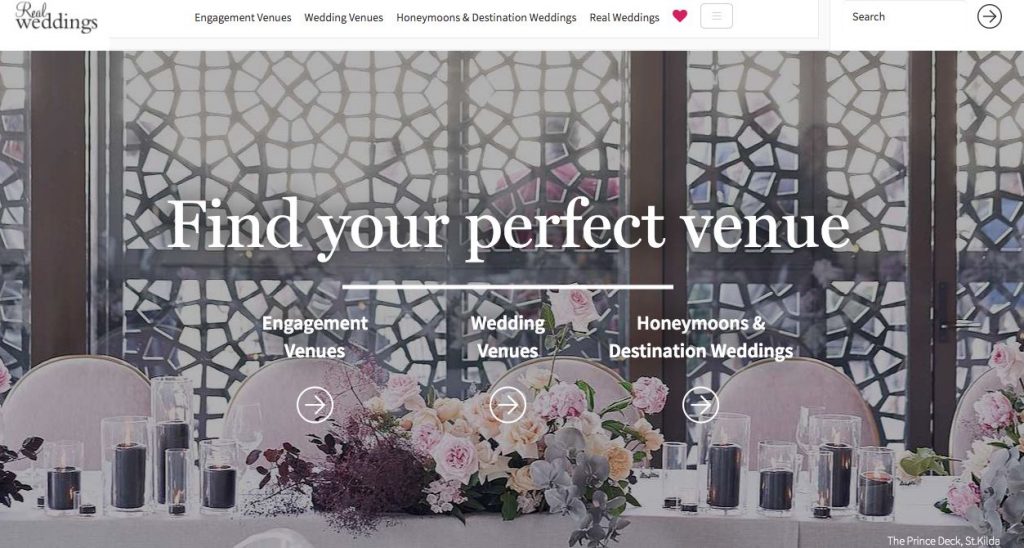This screenshot has height=548, width=1024.
Task: Follow the hero Honeymoons & Destination Weddings text
Action: click(x=701, y=337)
